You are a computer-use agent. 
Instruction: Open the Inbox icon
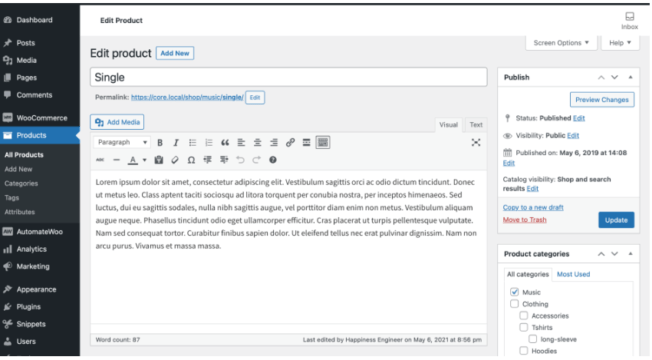pyautogui.click(x=630, y=20)
